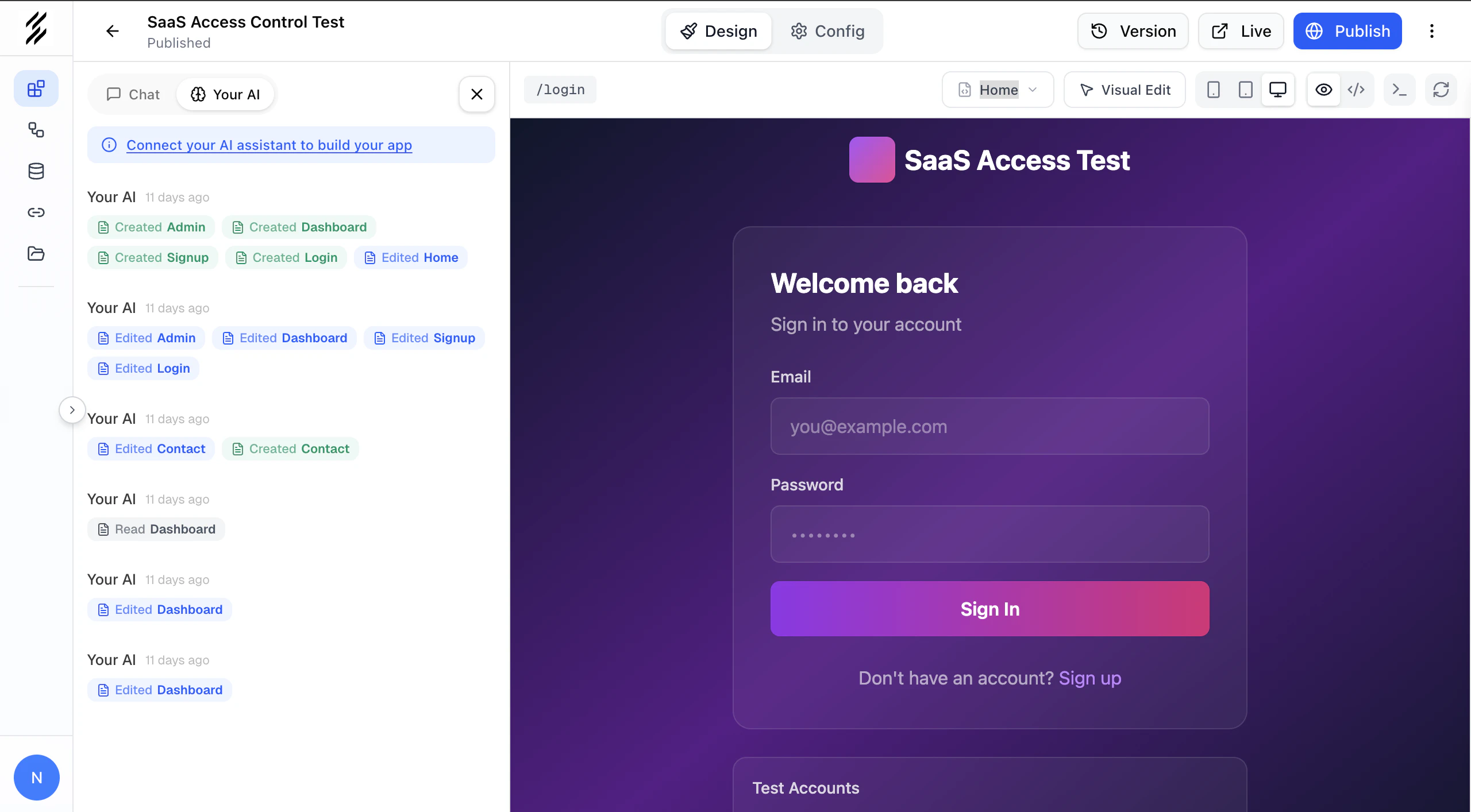Switch to the Chat tab
Image resolution: width=1471 pixels, height=812 pixels.
click(x=133, y=94)
